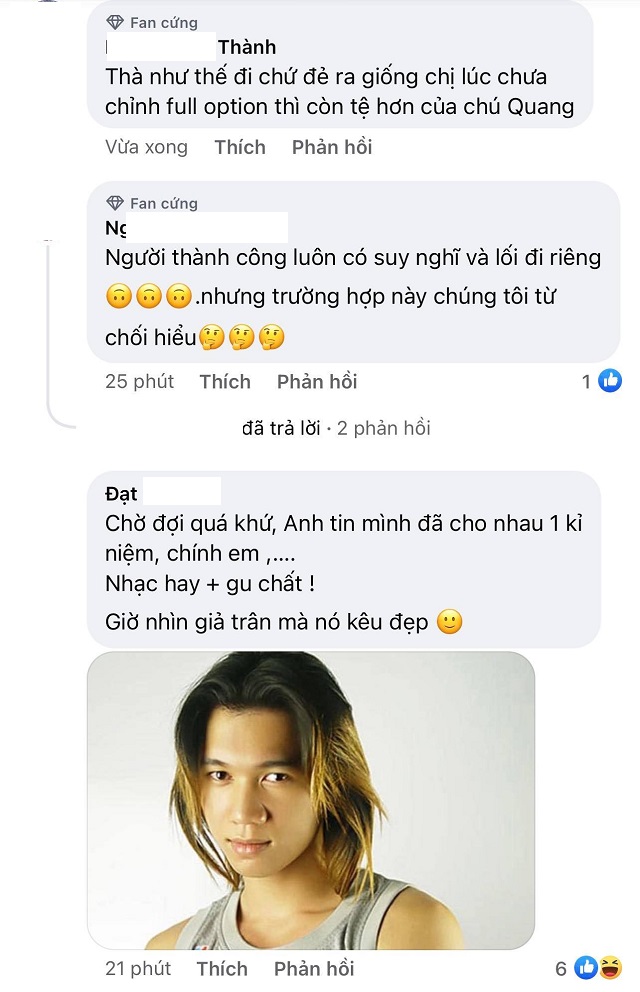The height and width of the screenshot is (992, 640).
Task: Toggle Thích under Đạt's photo comment
Action: pyautogui.click(x=222, y=968)
